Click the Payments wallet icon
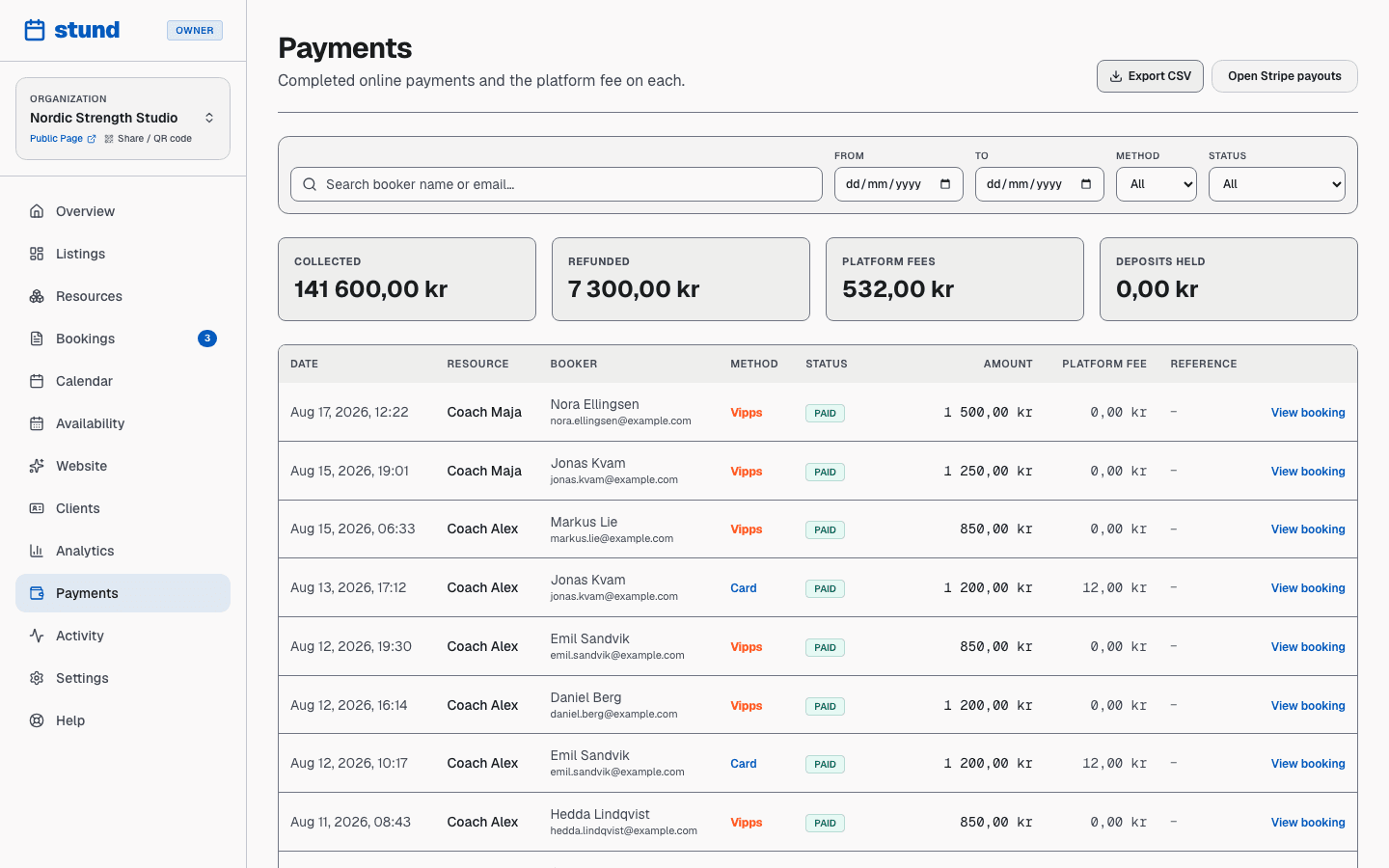 [37, 593]
